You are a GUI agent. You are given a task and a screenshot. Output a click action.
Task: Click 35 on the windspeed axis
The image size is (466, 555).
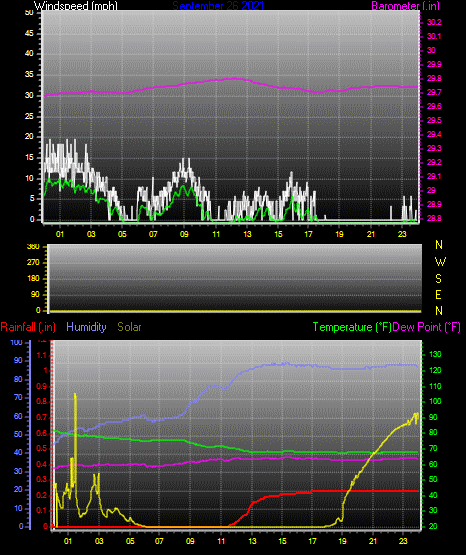(x=29, y=75)
